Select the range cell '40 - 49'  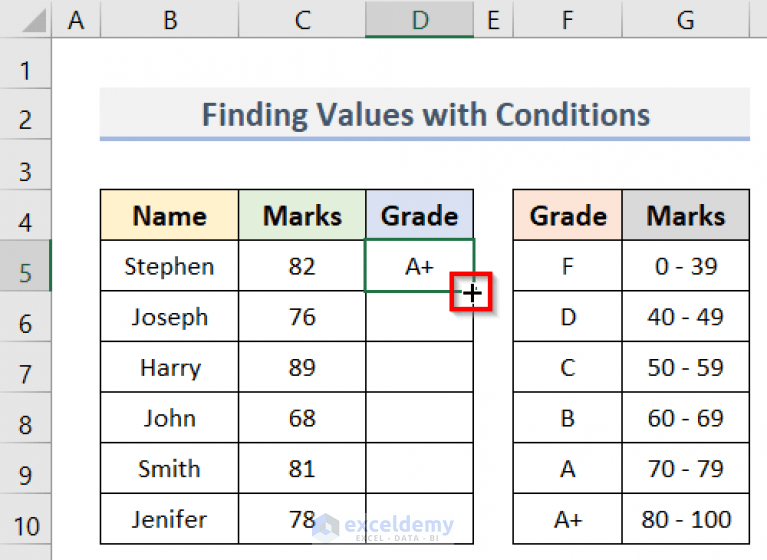(x=686, y=317)
